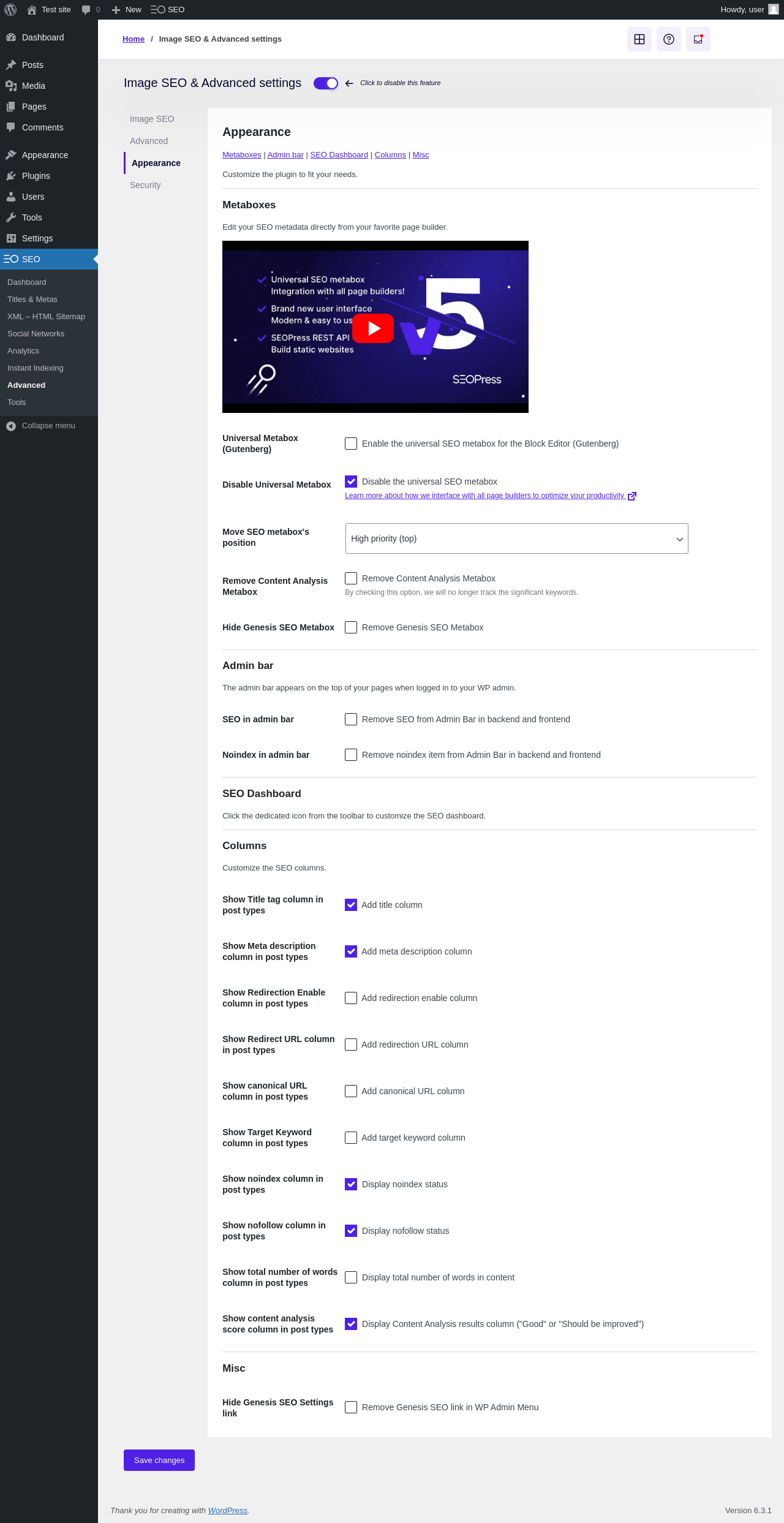
Task: Jump to Misc section link
Action: 421,155
